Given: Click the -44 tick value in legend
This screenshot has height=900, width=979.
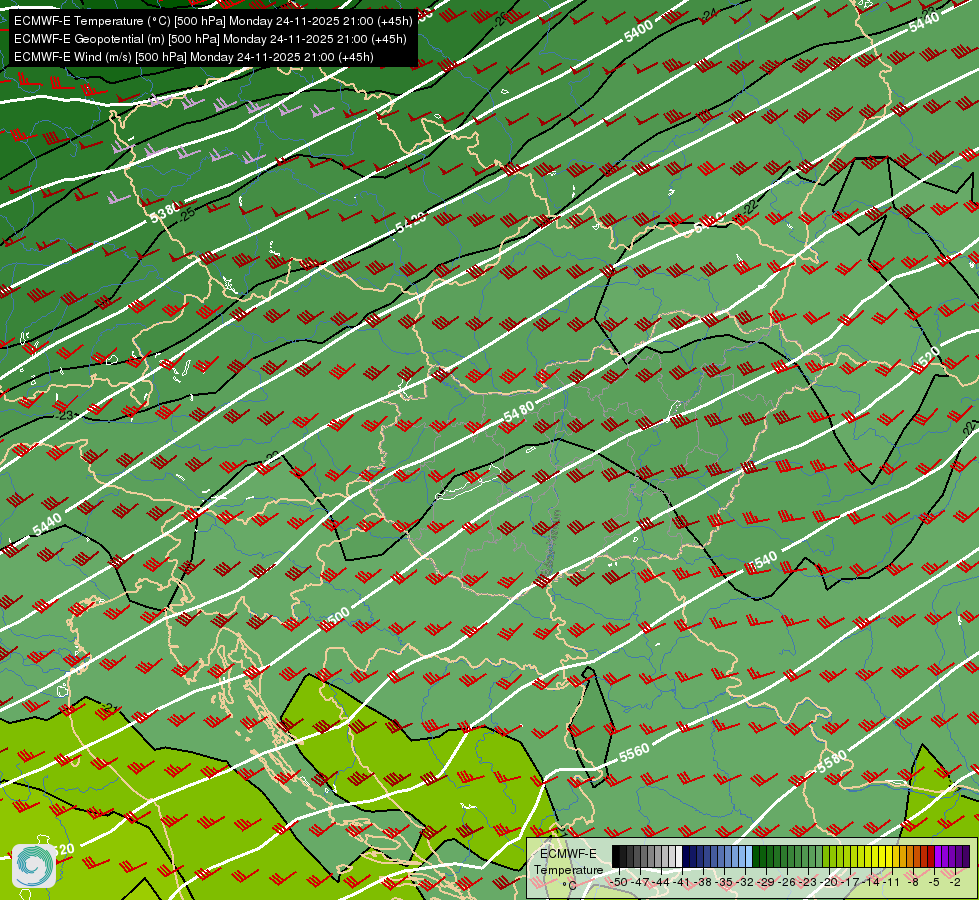Looking at the screenshot, I should pyautogui.click(x=661, y=882).
